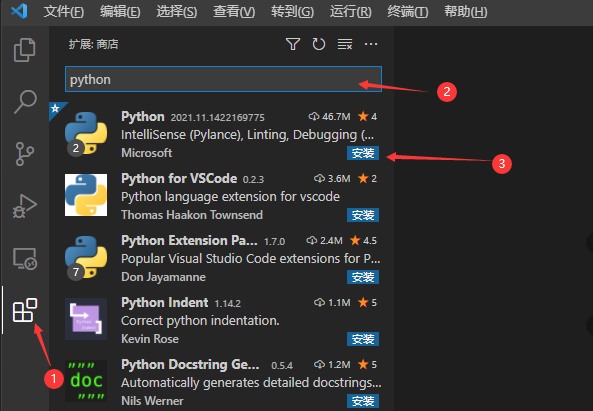Select the Python extension title
Screen dimensions: 593x411
coord(143,116)
